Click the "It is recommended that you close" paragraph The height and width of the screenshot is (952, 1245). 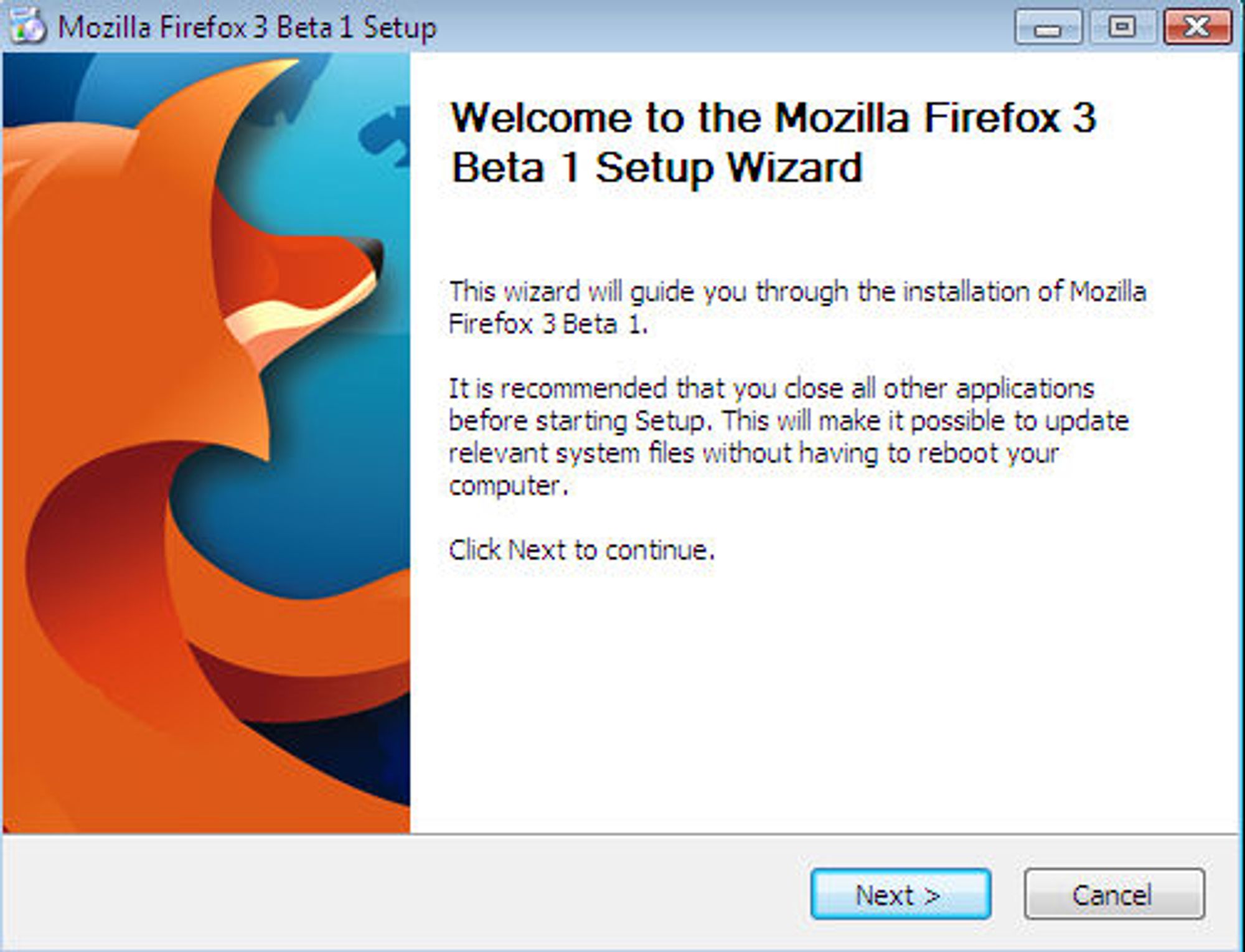pos(788,437)
